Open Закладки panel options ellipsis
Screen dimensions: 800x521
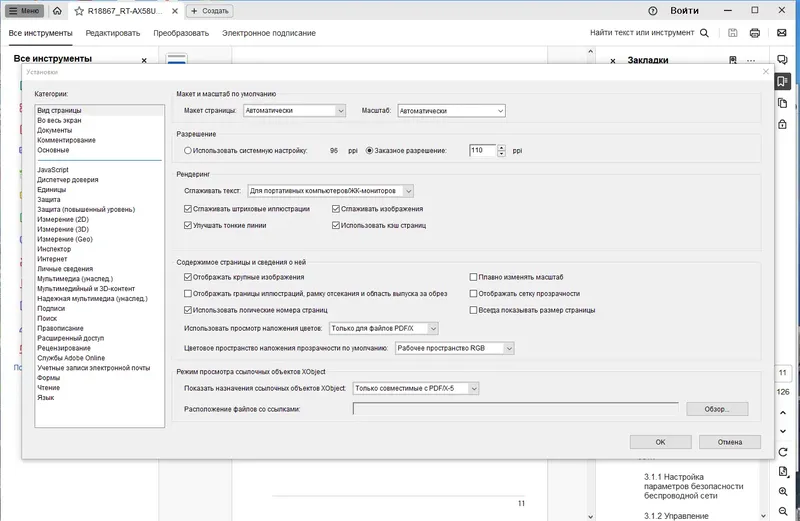point(751,61)
